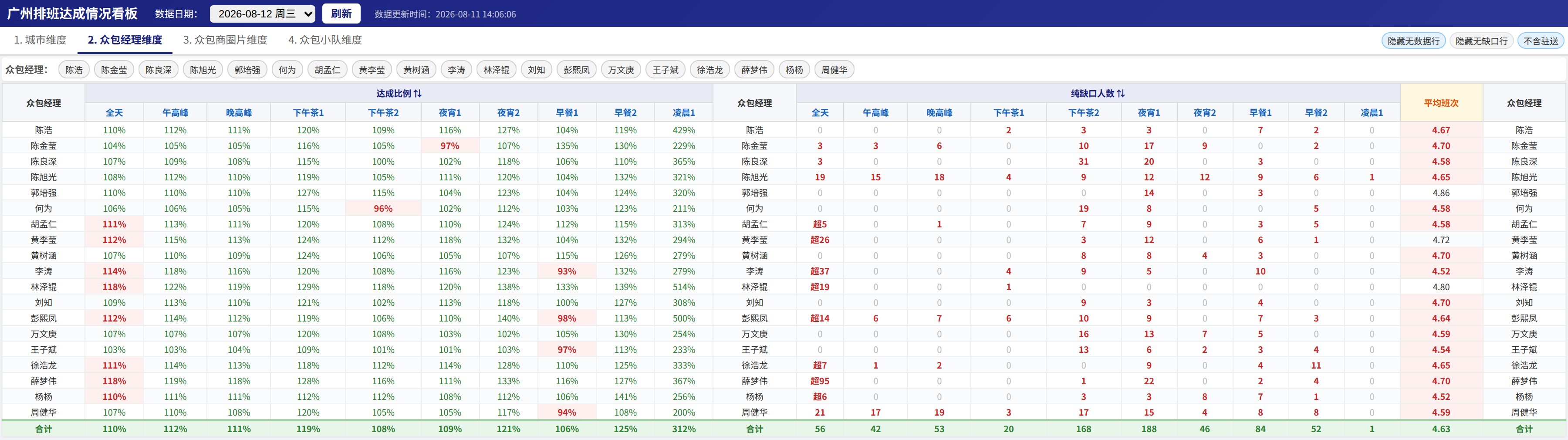1568x440 pixels.
Task: Click the 94% cell in 周健华 row
Action: tap(567, 413)
